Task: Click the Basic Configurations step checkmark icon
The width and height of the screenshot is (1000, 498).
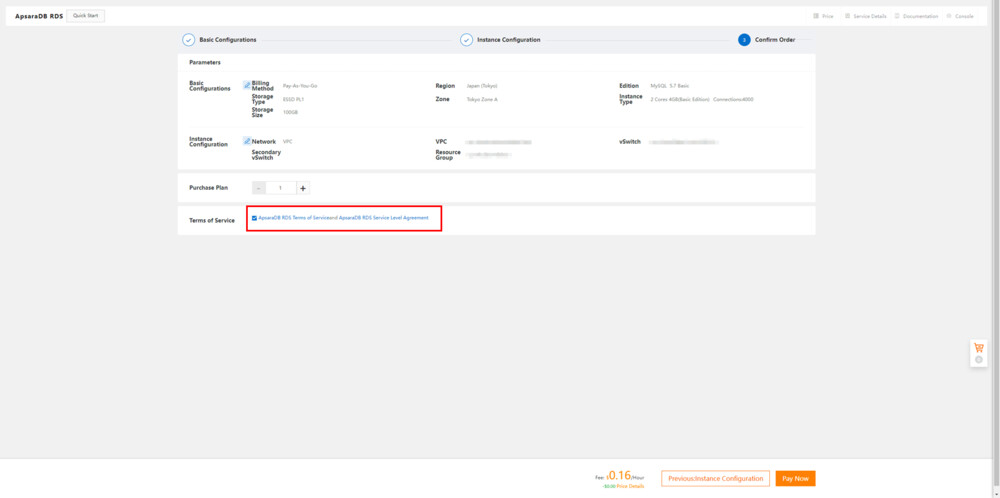Action: click(188, 40)
